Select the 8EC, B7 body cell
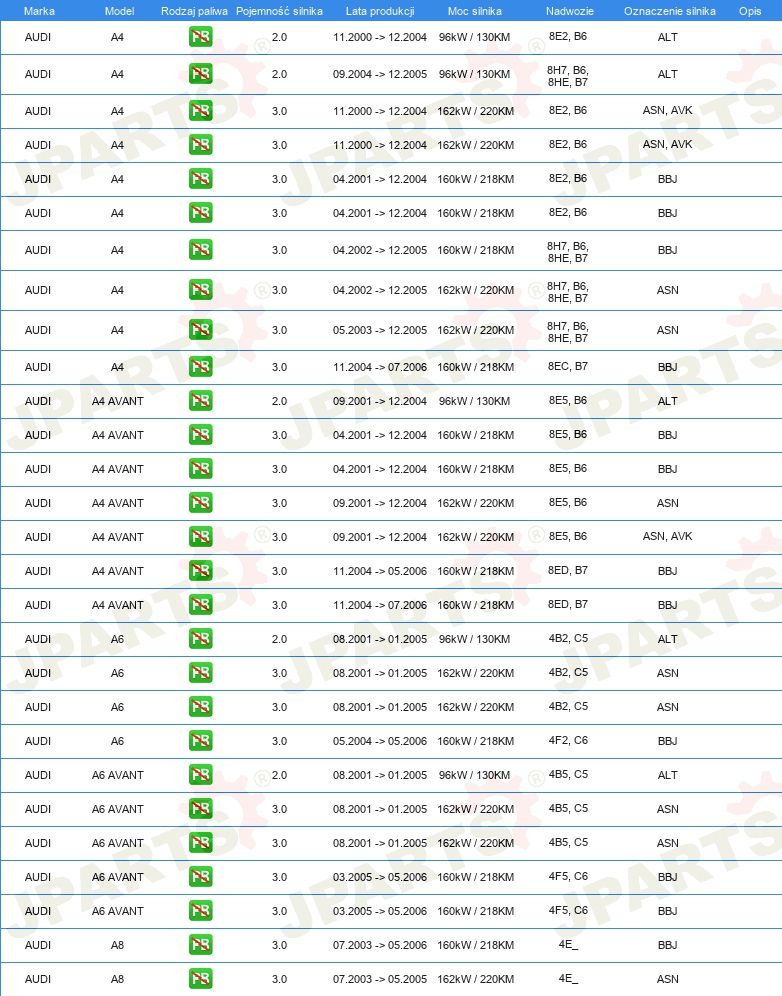 tap(568, 366)
